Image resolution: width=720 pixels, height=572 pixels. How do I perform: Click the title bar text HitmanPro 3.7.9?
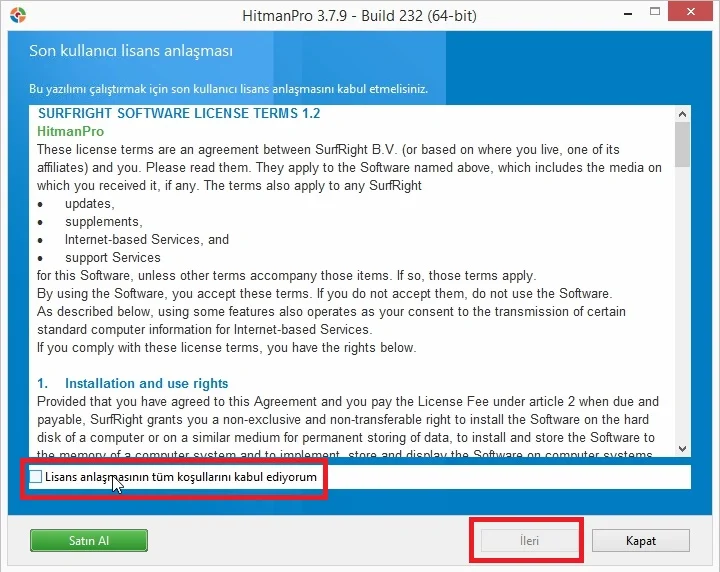pos(359,16)
